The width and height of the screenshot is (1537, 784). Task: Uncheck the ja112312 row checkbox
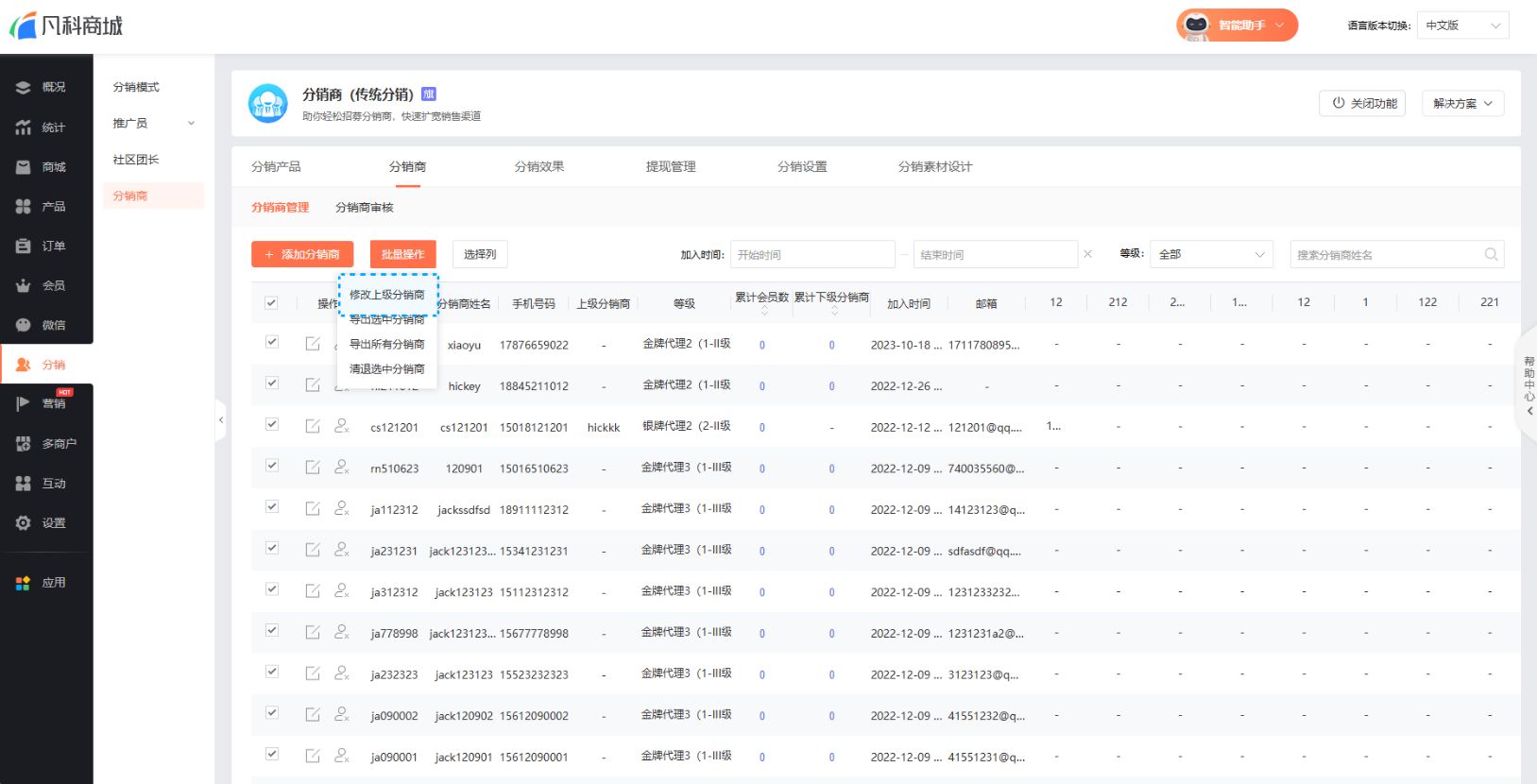272,506
